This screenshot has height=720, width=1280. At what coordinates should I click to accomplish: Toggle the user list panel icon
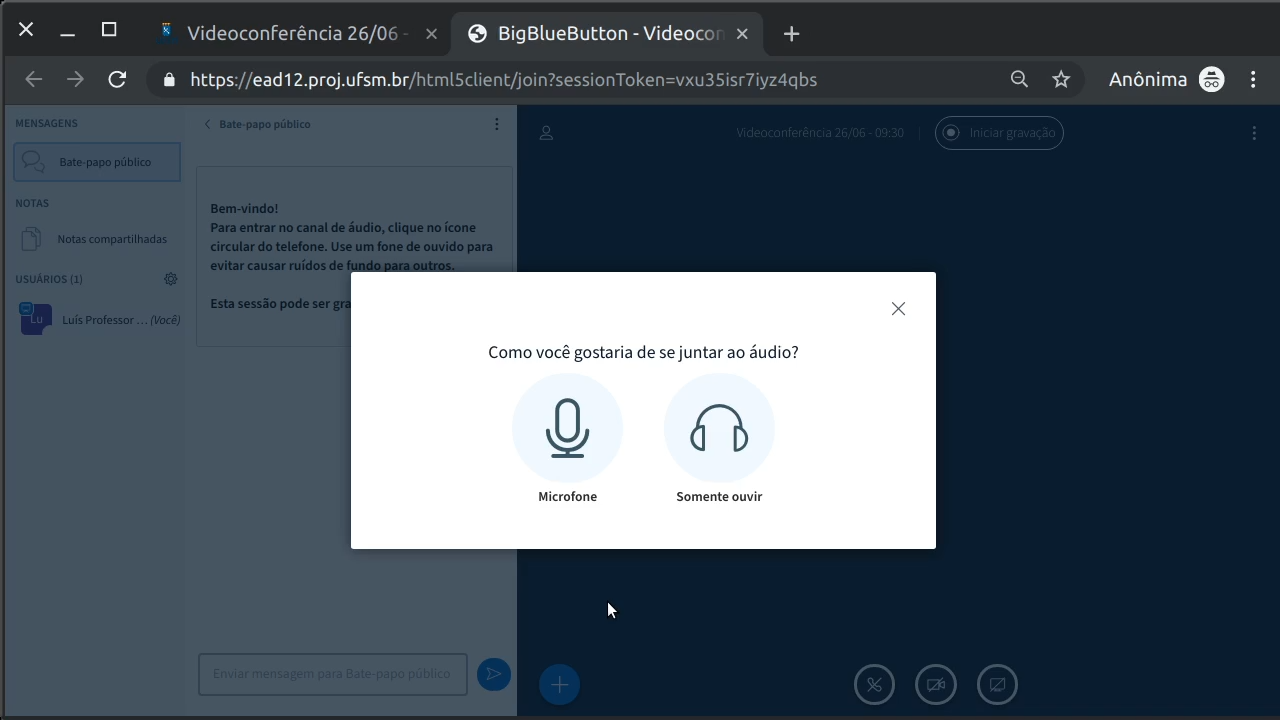pos(546,133)
